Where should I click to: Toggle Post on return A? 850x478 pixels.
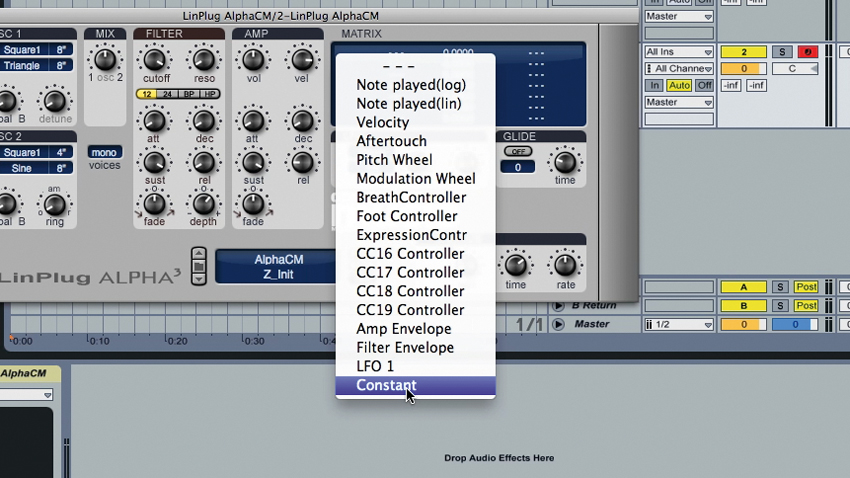pyautogui.click(x=806, y=287)
